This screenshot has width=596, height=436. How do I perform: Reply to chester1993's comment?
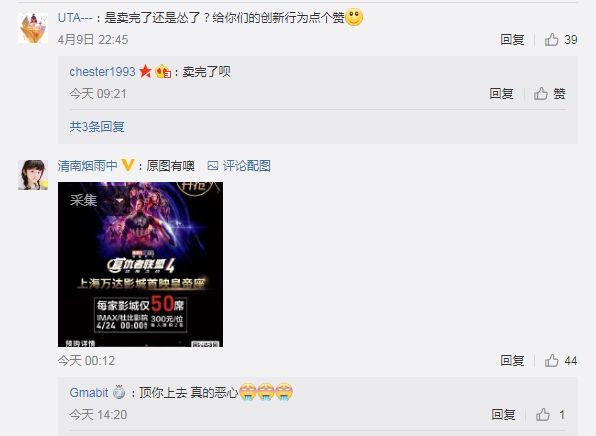click(501, 94)
